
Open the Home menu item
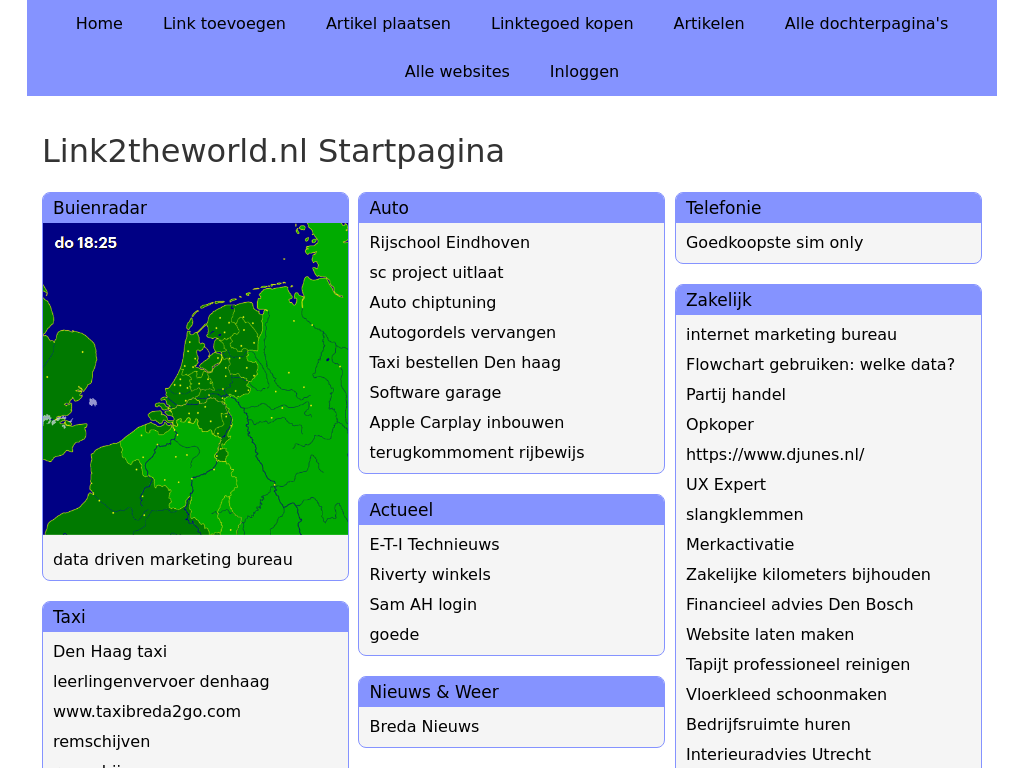pyautogui.click(x=99, y=23)
